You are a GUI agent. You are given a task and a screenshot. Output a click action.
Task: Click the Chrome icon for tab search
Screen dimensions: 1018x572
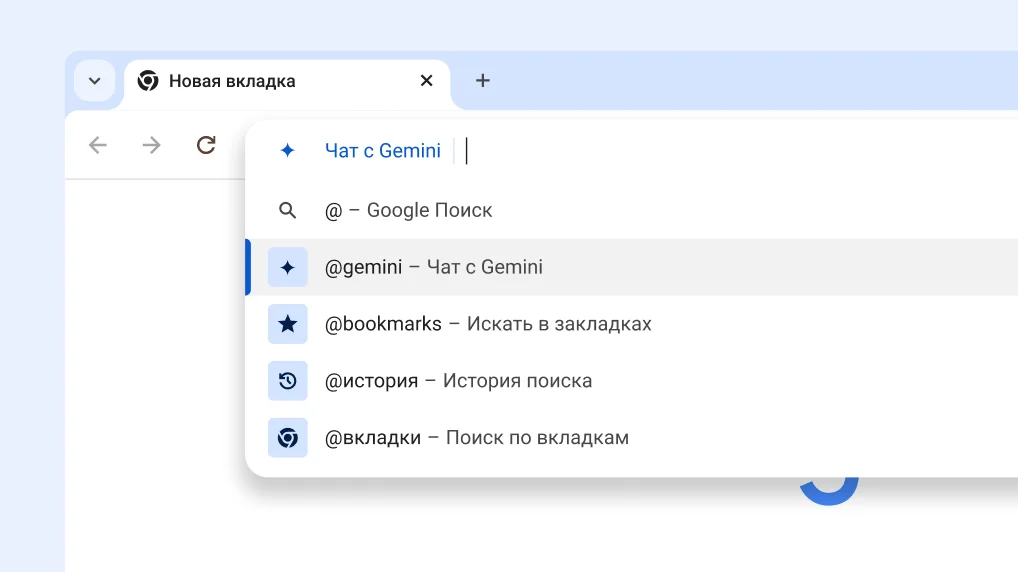point(288,438)
